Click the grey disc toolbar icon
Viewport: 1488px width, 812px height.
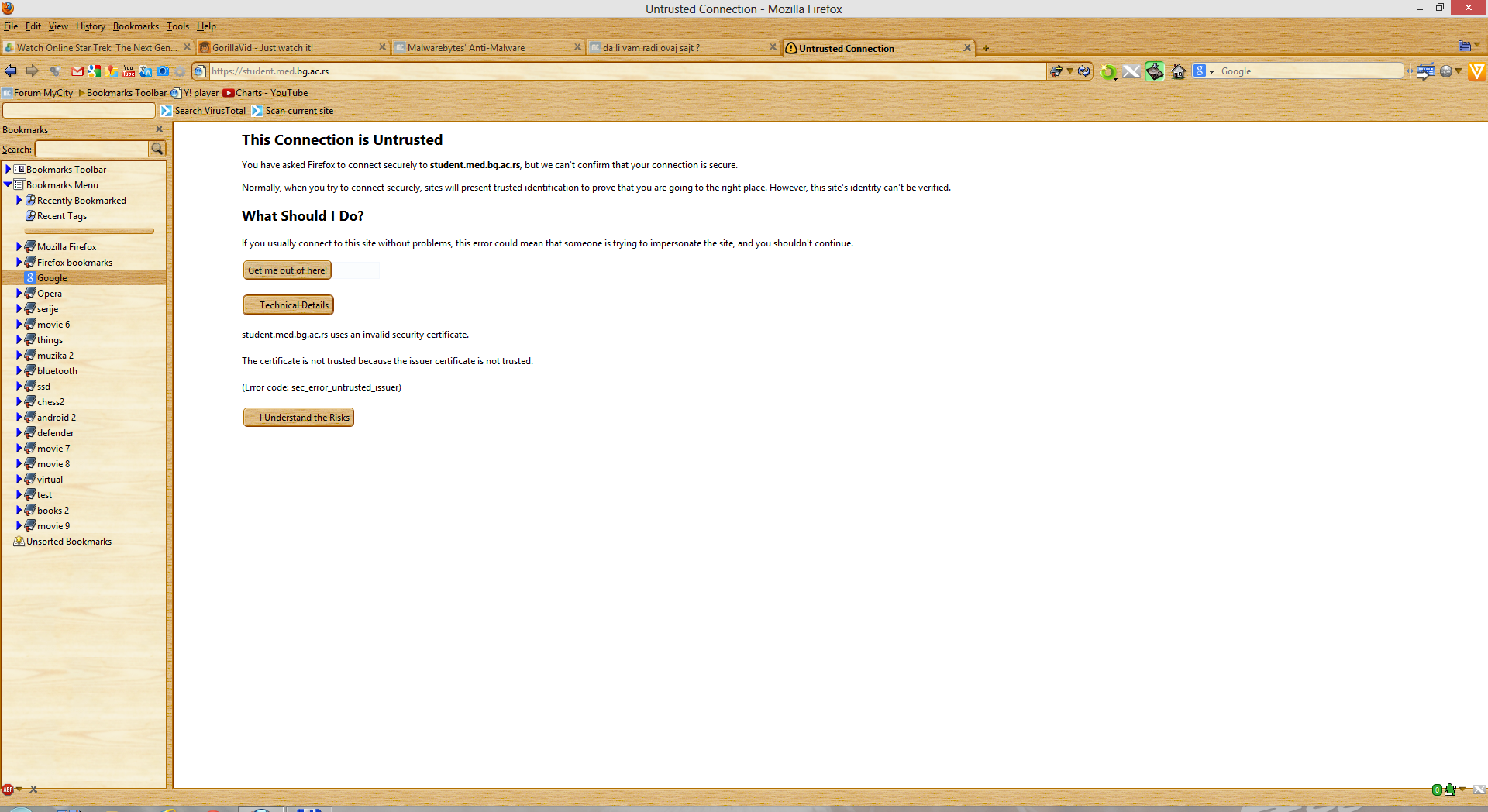[x=1446, y=72]
